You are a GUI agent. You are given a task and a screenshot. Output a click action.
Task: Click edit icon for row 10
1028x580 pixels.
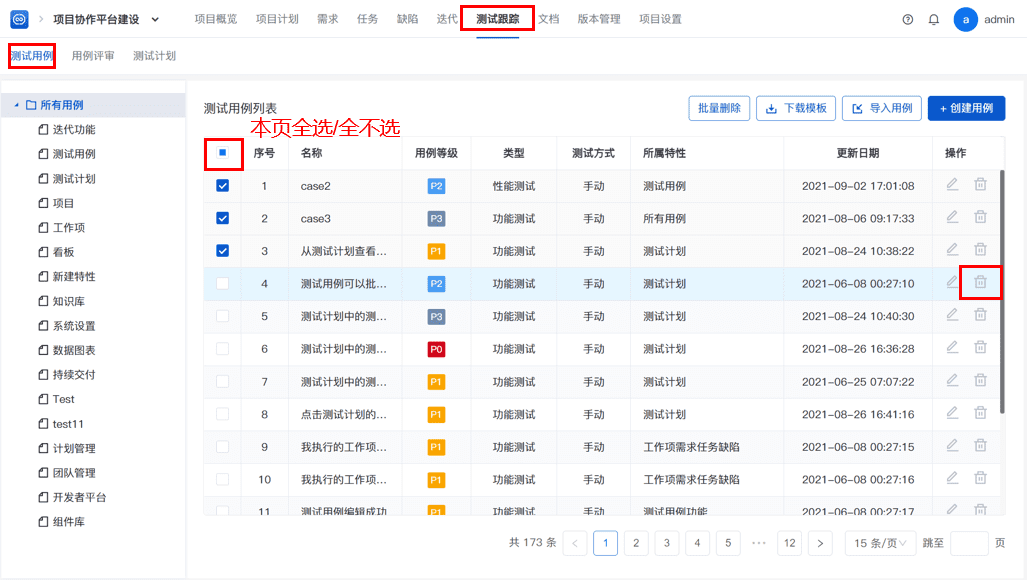click(x=952, y=478)
